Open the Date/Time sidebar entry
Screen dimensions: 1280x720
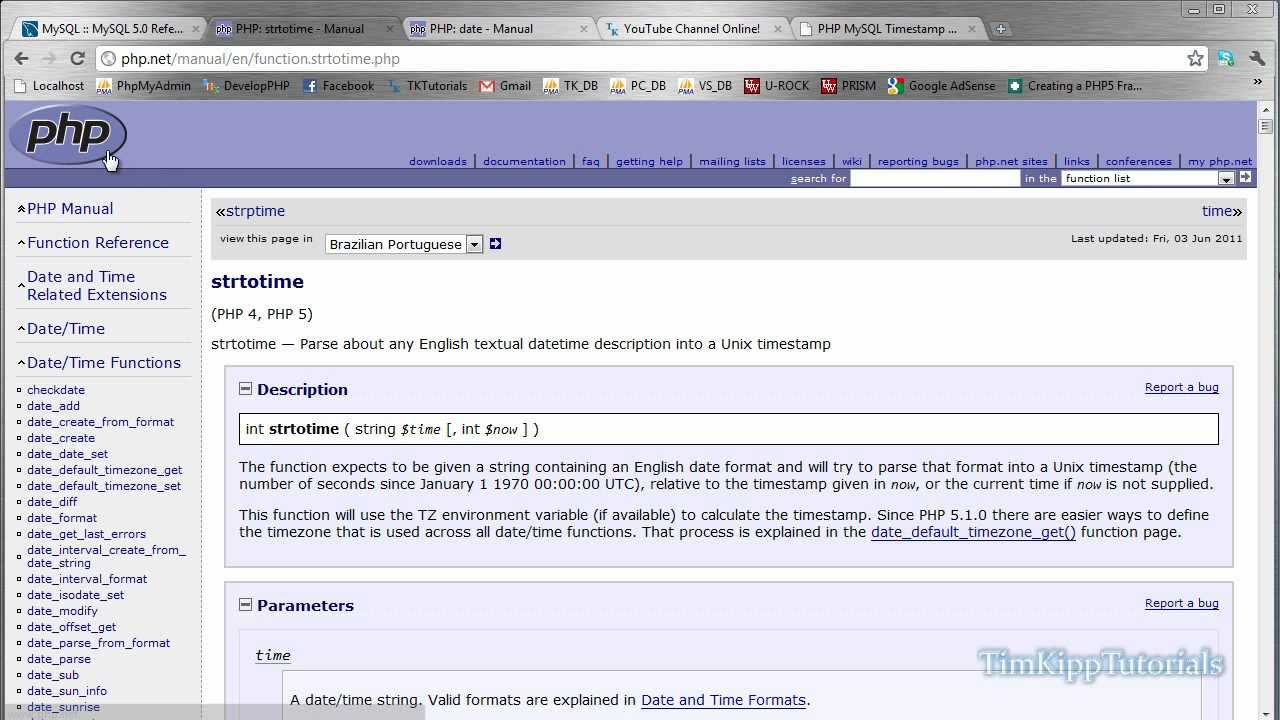click(x=66, y=329)
